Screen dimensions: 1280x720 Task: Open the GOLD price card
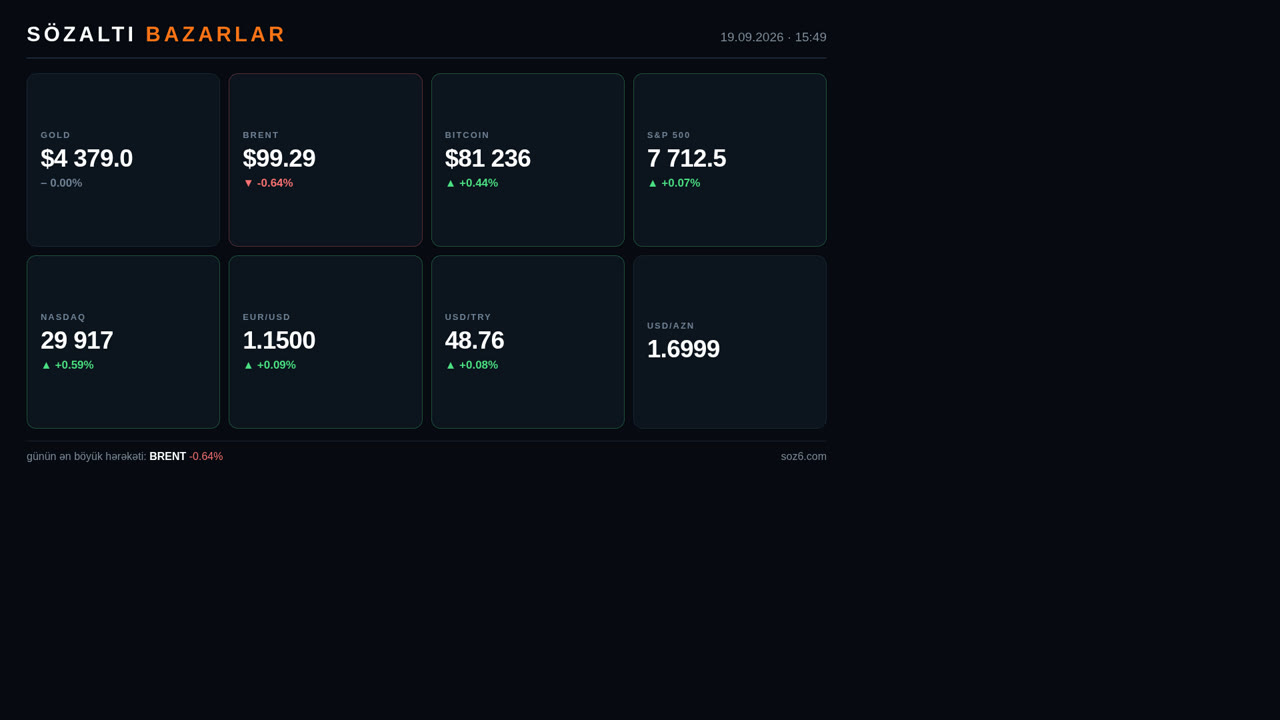tap(123, 160)
